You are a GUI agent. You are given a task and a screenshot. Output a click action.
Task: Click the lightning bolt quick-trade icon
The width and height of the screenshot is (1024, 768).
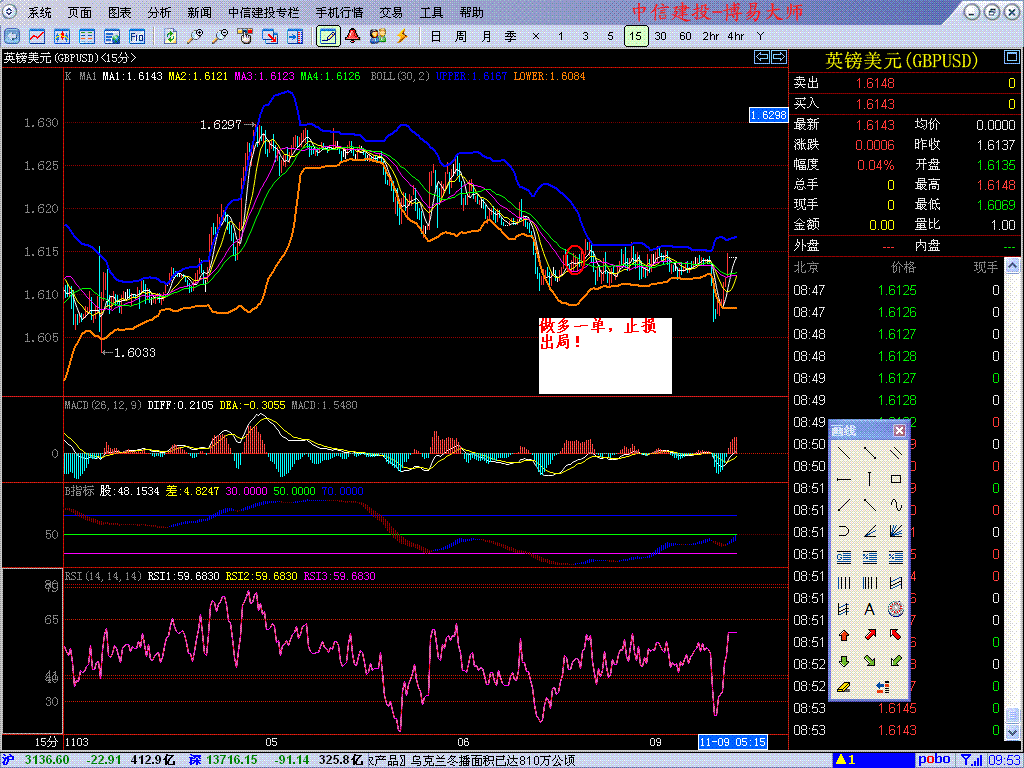pyautogui.click(x=402, y=36)
